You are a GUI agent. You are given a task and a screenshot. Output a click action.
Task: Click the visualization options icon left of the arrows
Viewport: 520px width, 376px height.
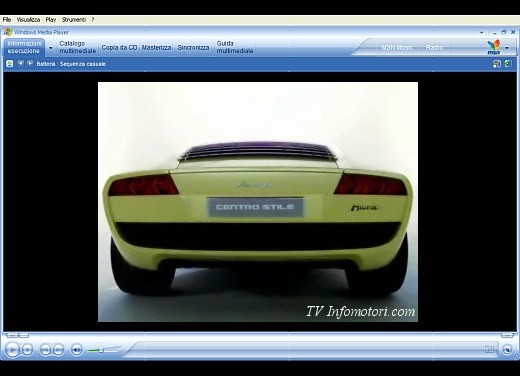9,63
